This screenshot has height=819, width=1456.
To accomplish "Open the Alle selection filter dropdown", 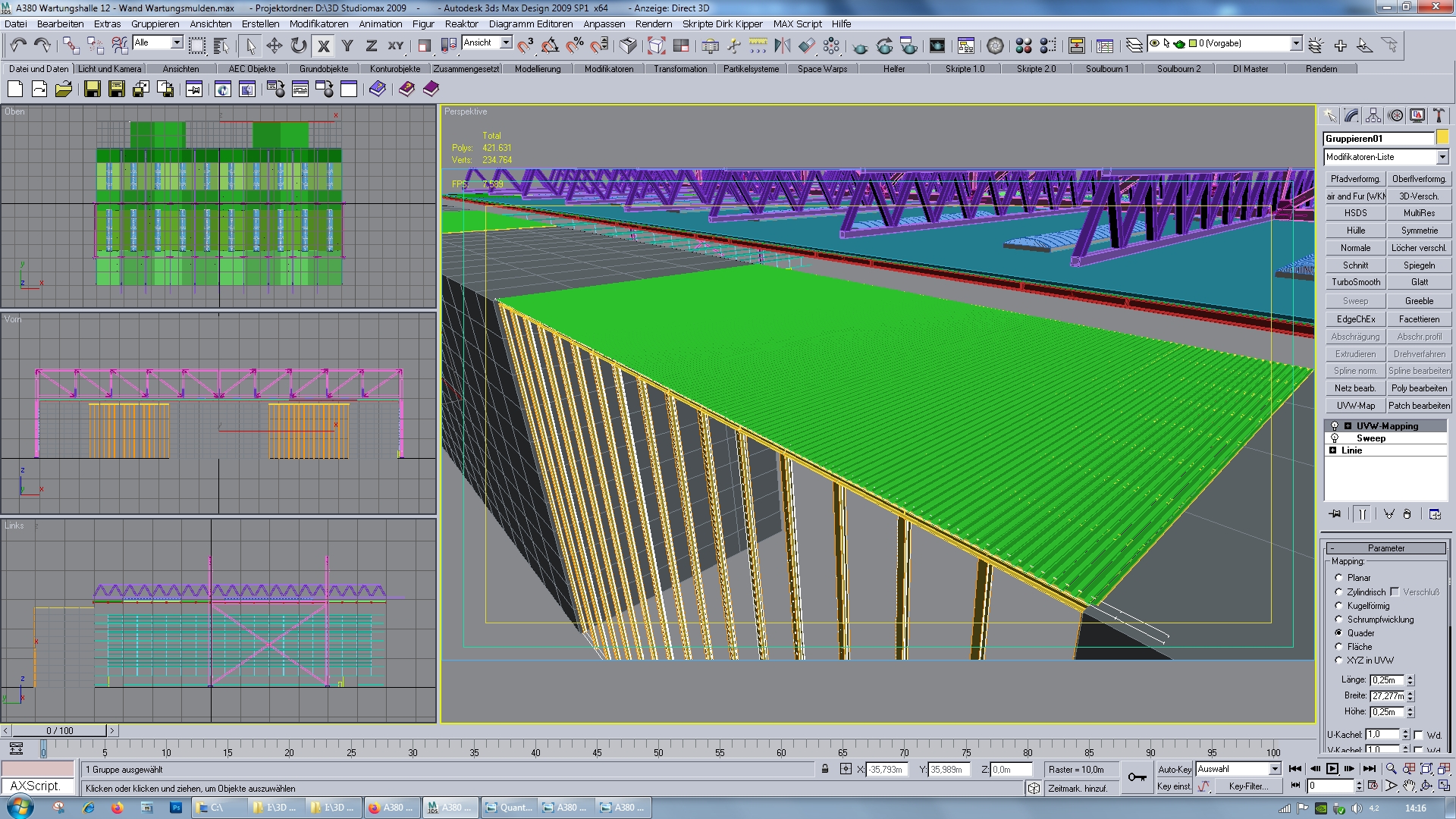I will (x=177, y=43).
